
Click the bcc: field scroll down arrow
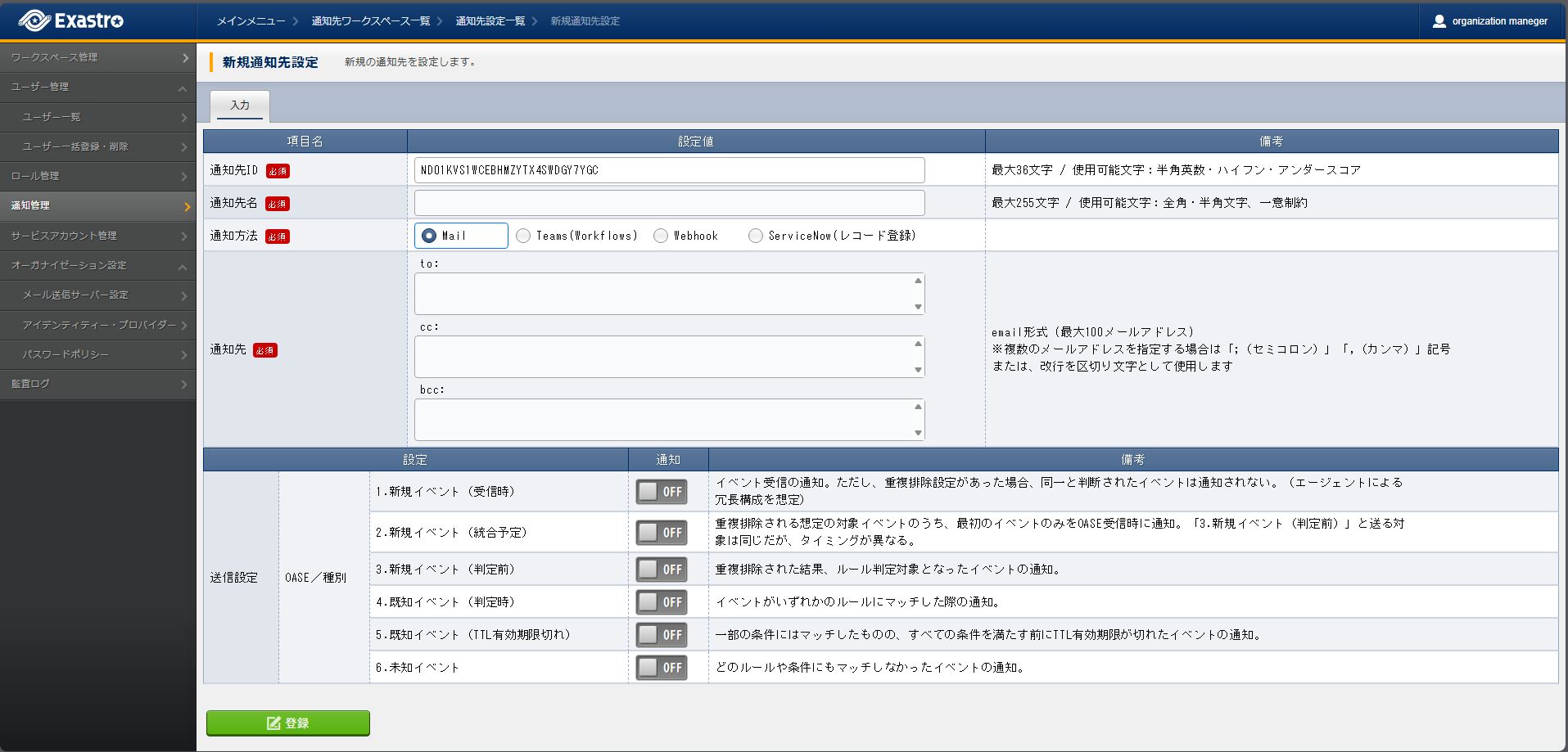(918, 433)
